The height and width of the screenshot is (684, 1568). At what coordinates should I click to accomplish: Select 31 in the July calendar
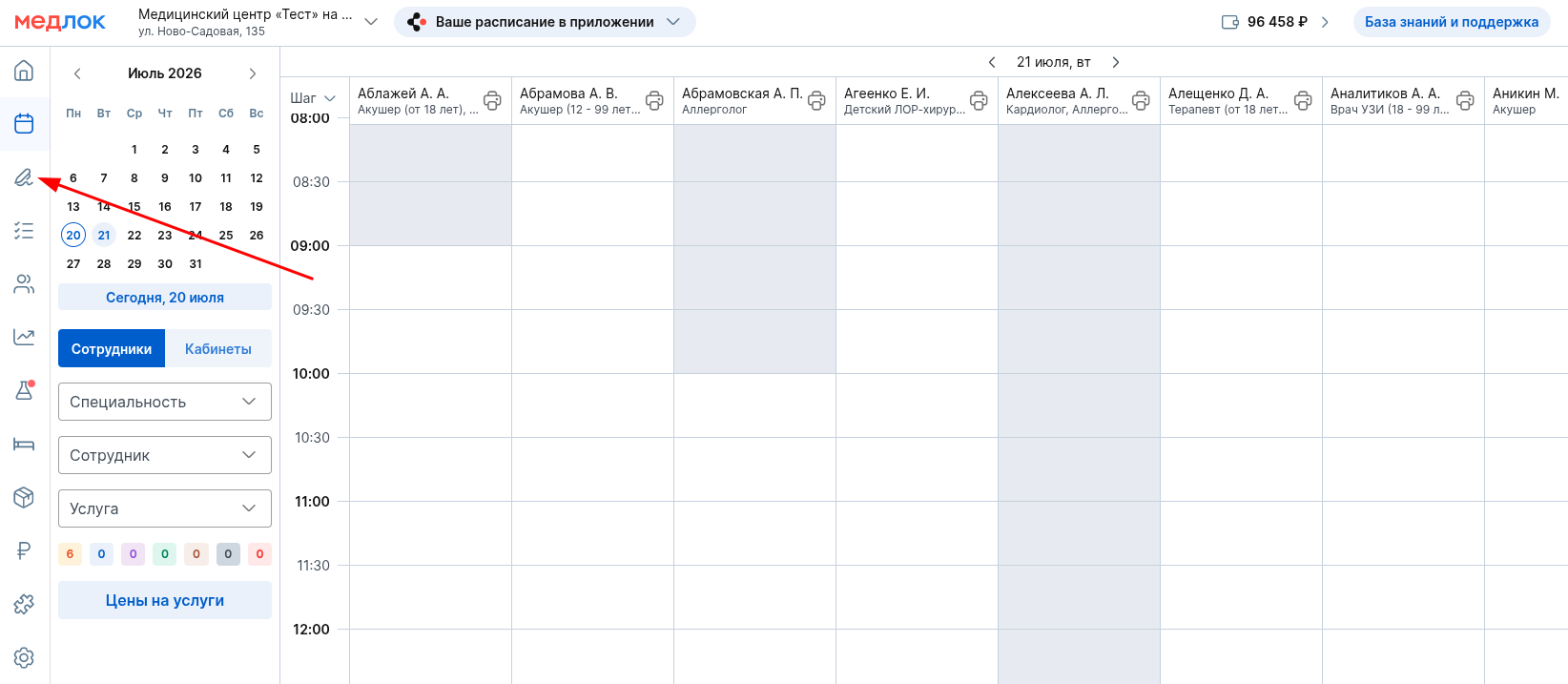[196, 263]
